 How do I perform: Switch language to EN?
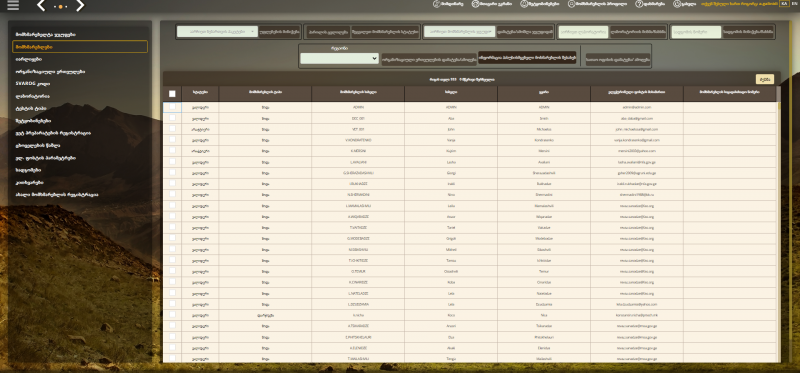tap(795, 4)
